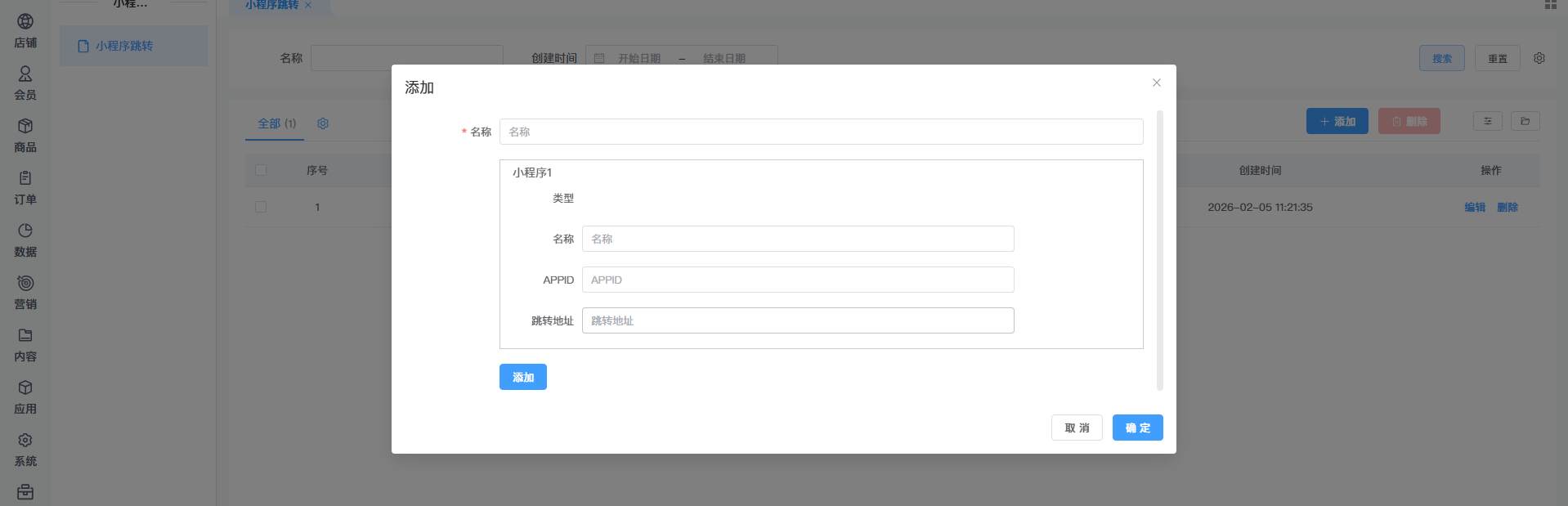Click the folder export icon button
Image resolution: width=1568 pixels, height=506 pixels.
pos(1525,121)
